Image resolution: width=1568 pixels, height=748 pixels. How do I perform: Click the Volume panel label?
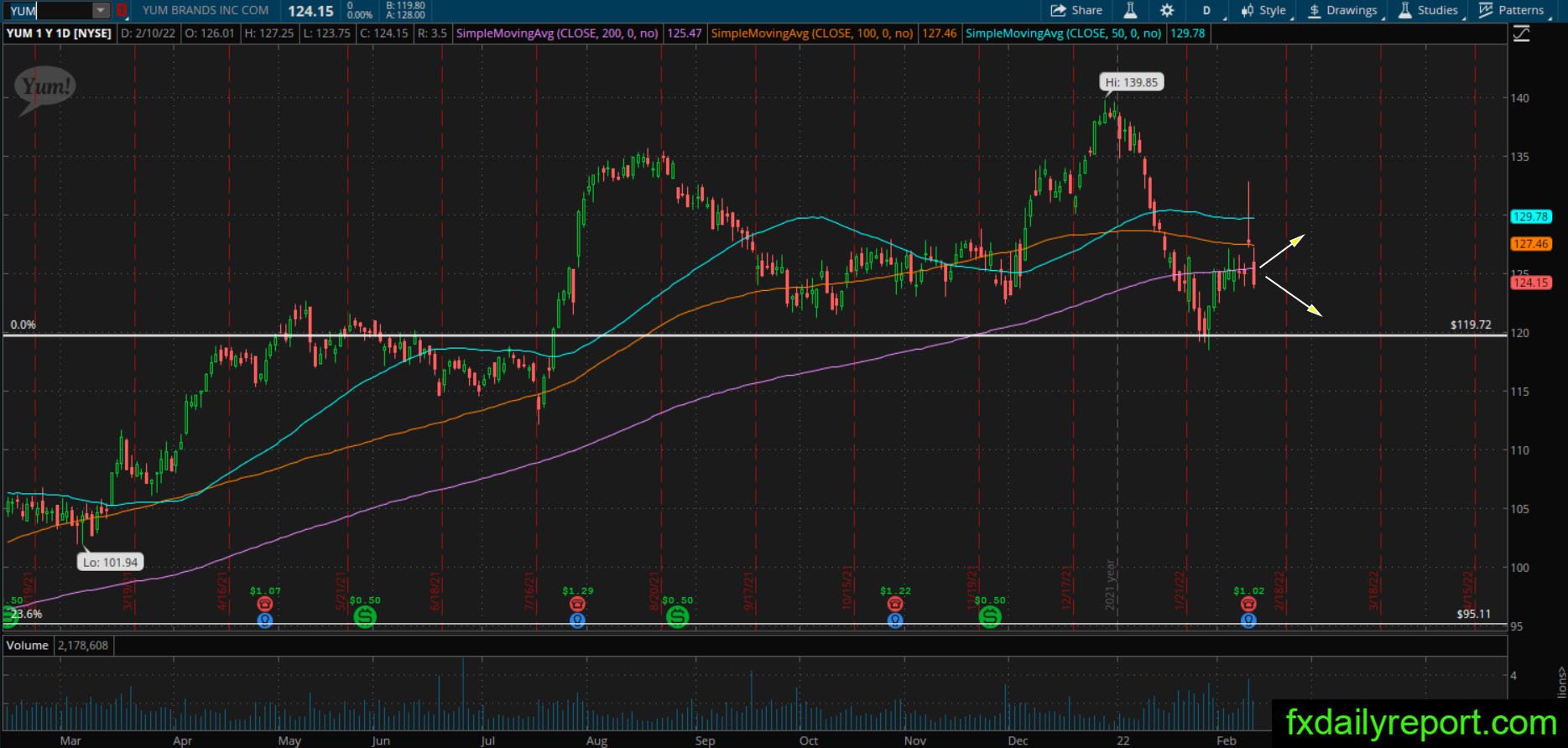pyautogui.click(x=28, y=646)
